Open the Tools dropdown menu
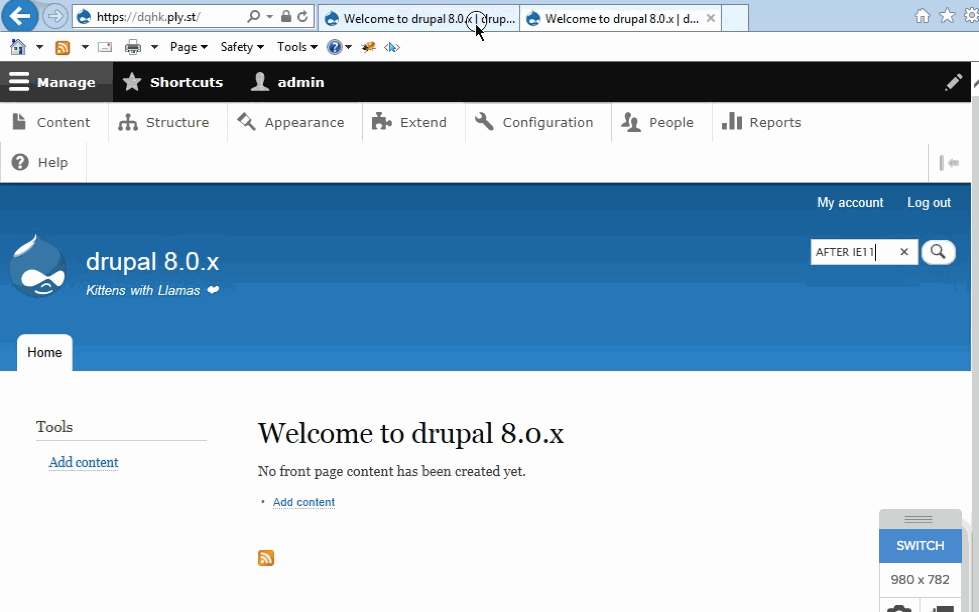The height and width of the screenshot is (612, 979). [297, 47]
